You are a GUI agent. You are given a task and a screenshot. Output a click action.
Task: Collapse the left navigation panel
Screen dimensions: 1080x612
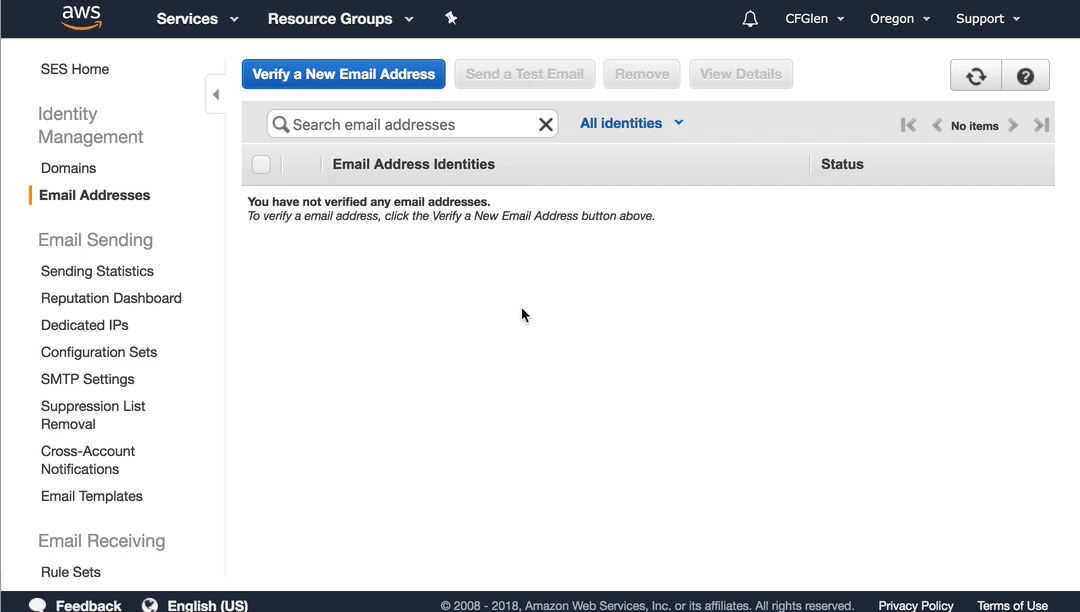pyautogui.click(x=216, y=94)
